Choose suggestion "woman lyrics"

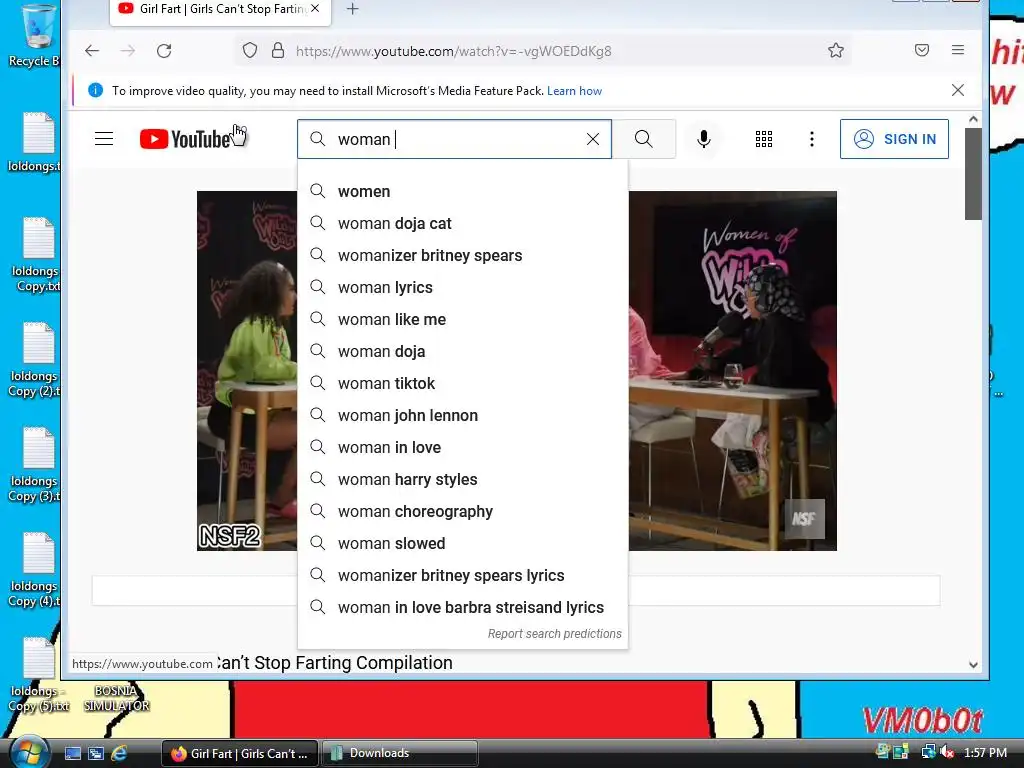[x=462, y=287]
